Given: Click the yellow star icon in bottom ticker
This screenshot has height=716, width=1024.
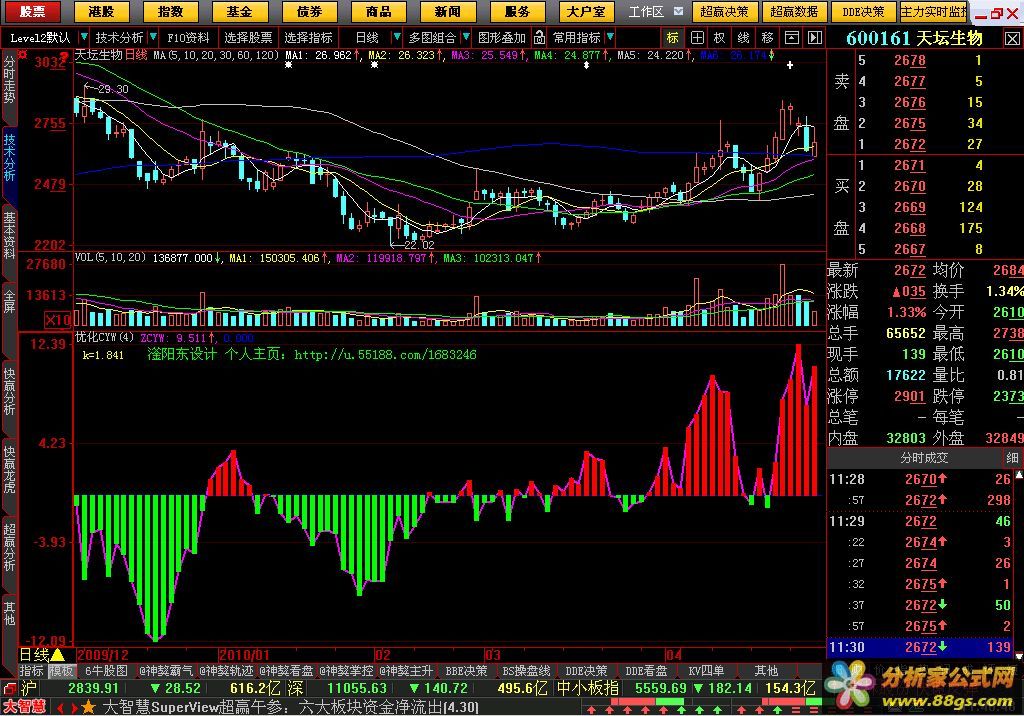Looking at the screenshot, I should point(88,707).
